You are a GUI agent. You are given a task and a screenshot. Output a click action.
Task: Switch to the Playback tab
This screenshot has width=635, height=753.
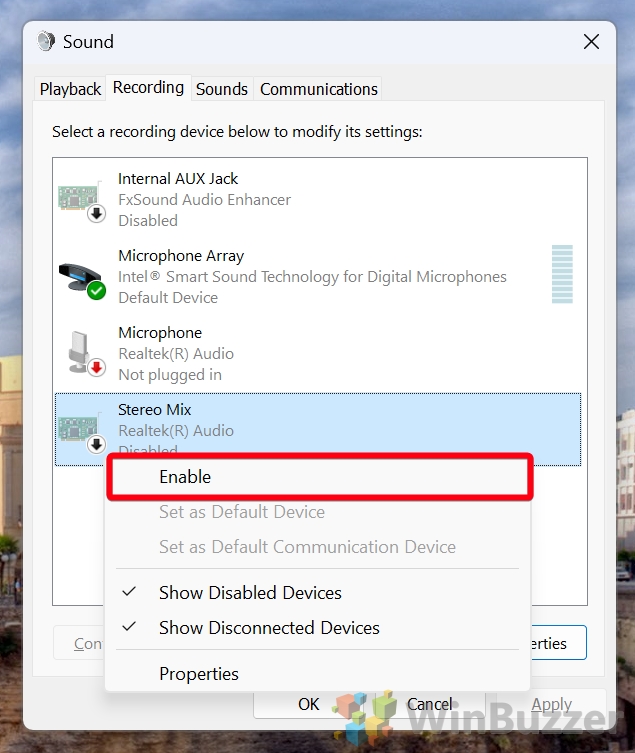70,89
